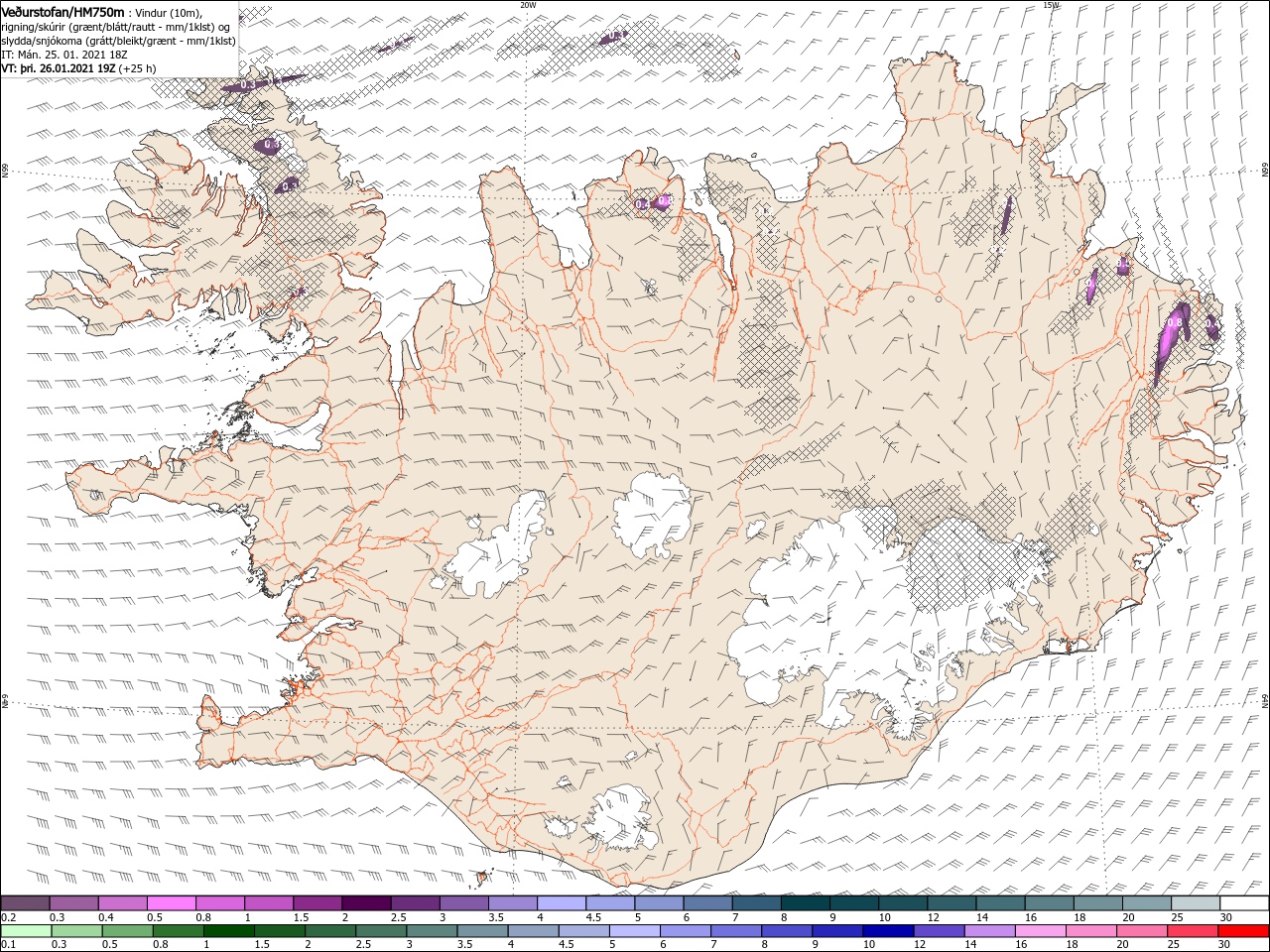1270x952 pixels.
Task: Click lower legend swatch between 0.1 and 0.3
Action: coord(26,931)
